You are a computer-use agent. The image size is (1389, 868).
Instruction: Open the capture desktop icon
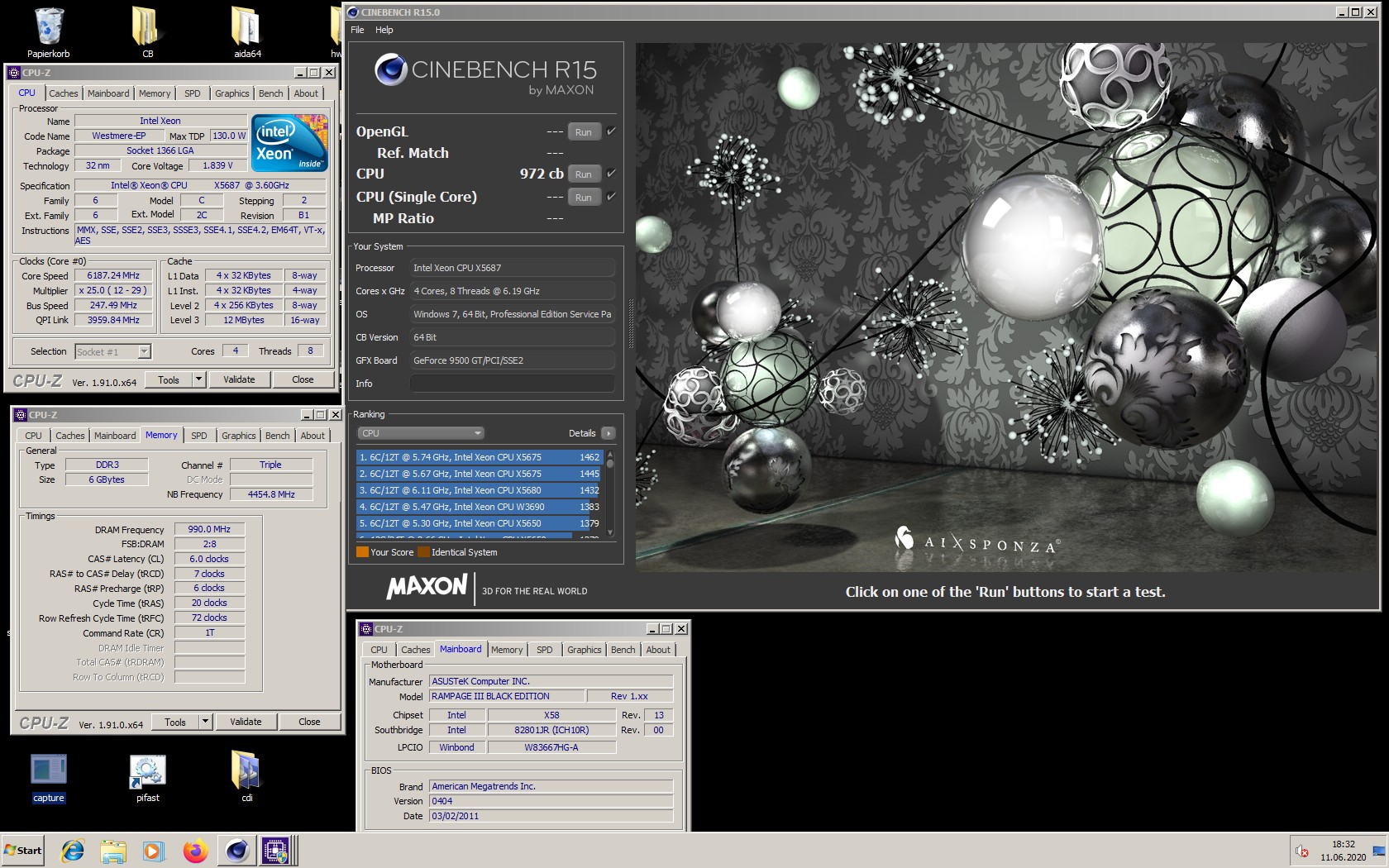click(x=49, y=778)
